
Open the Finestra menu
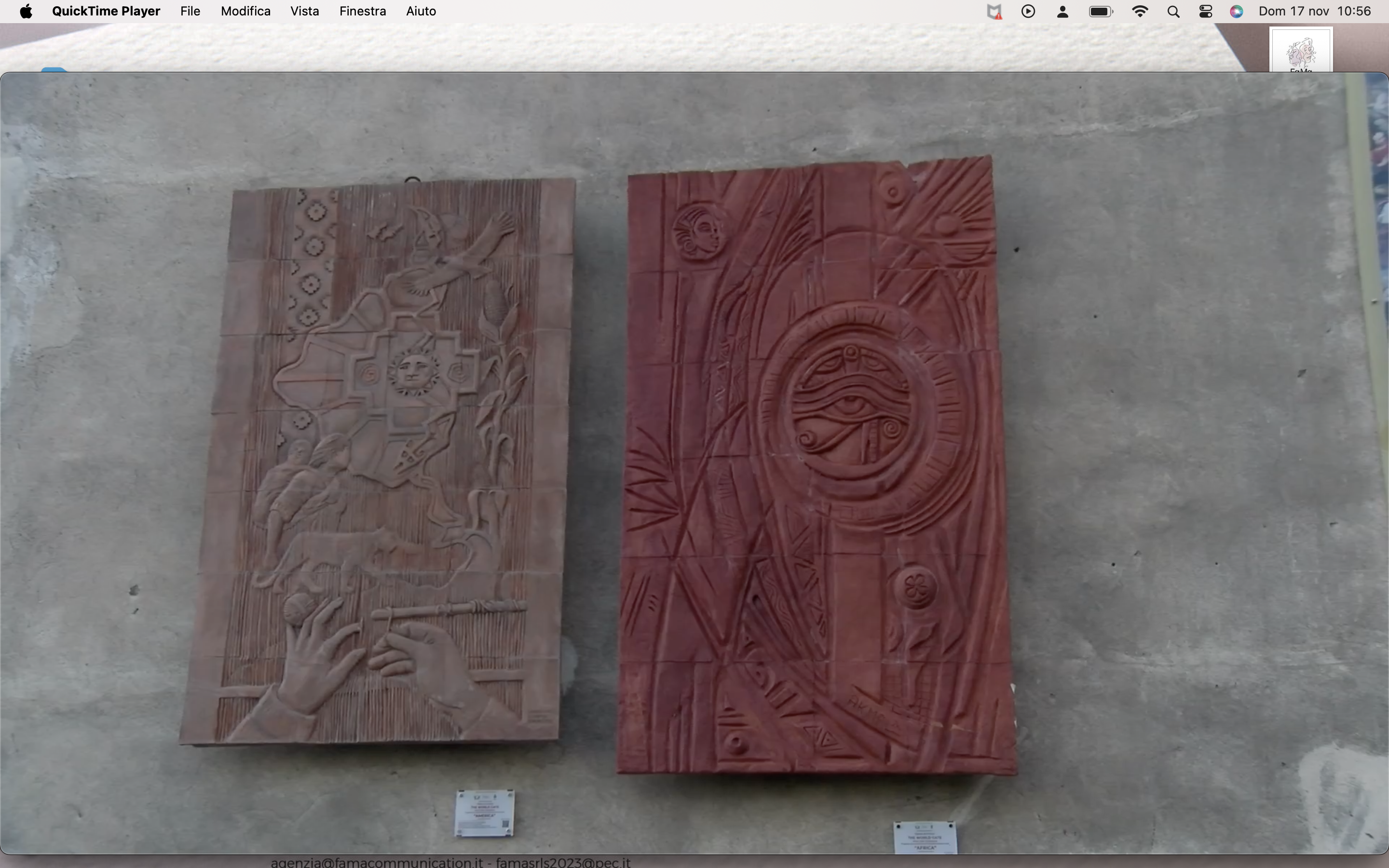point(363,12)
